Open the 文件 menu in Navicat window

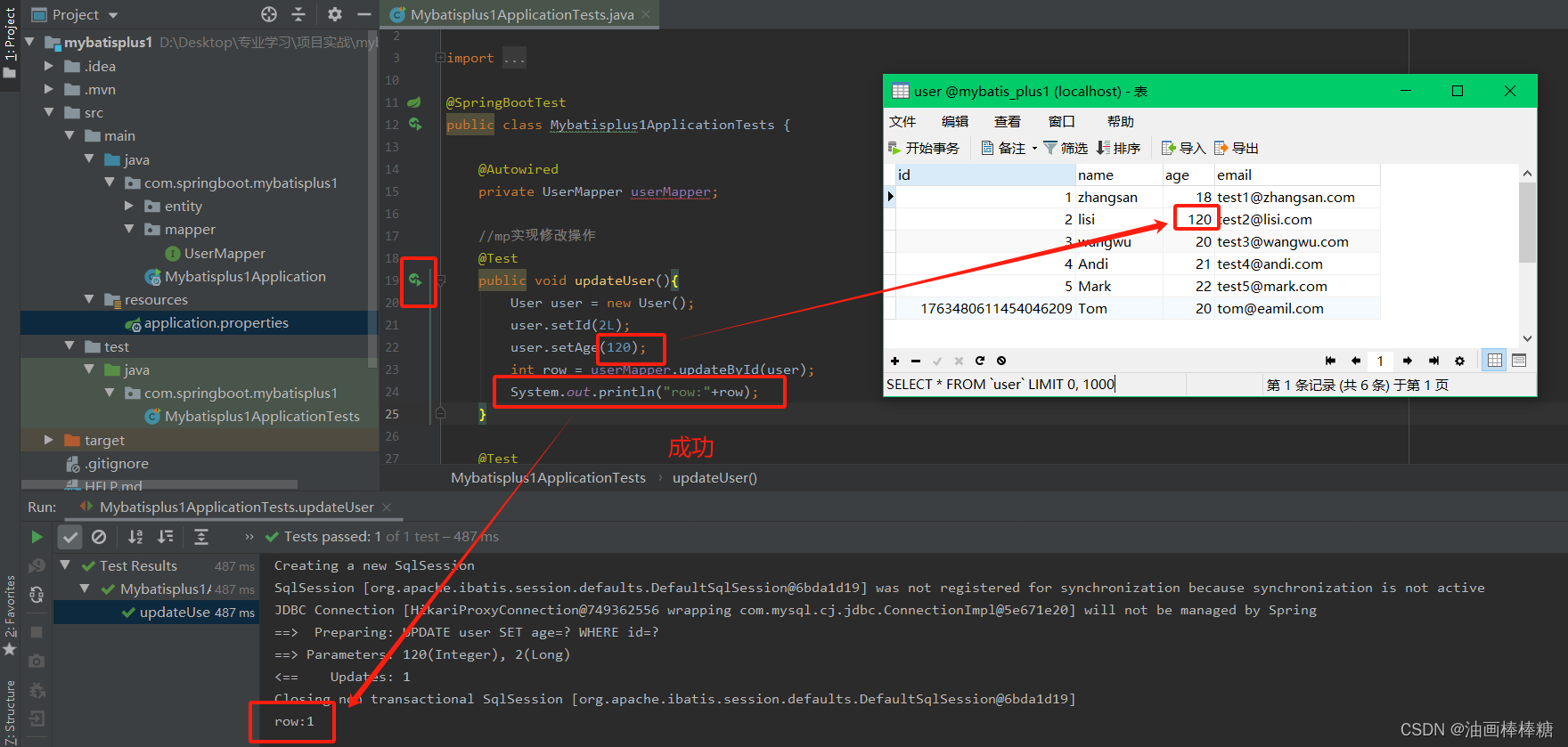click(902, 122)
